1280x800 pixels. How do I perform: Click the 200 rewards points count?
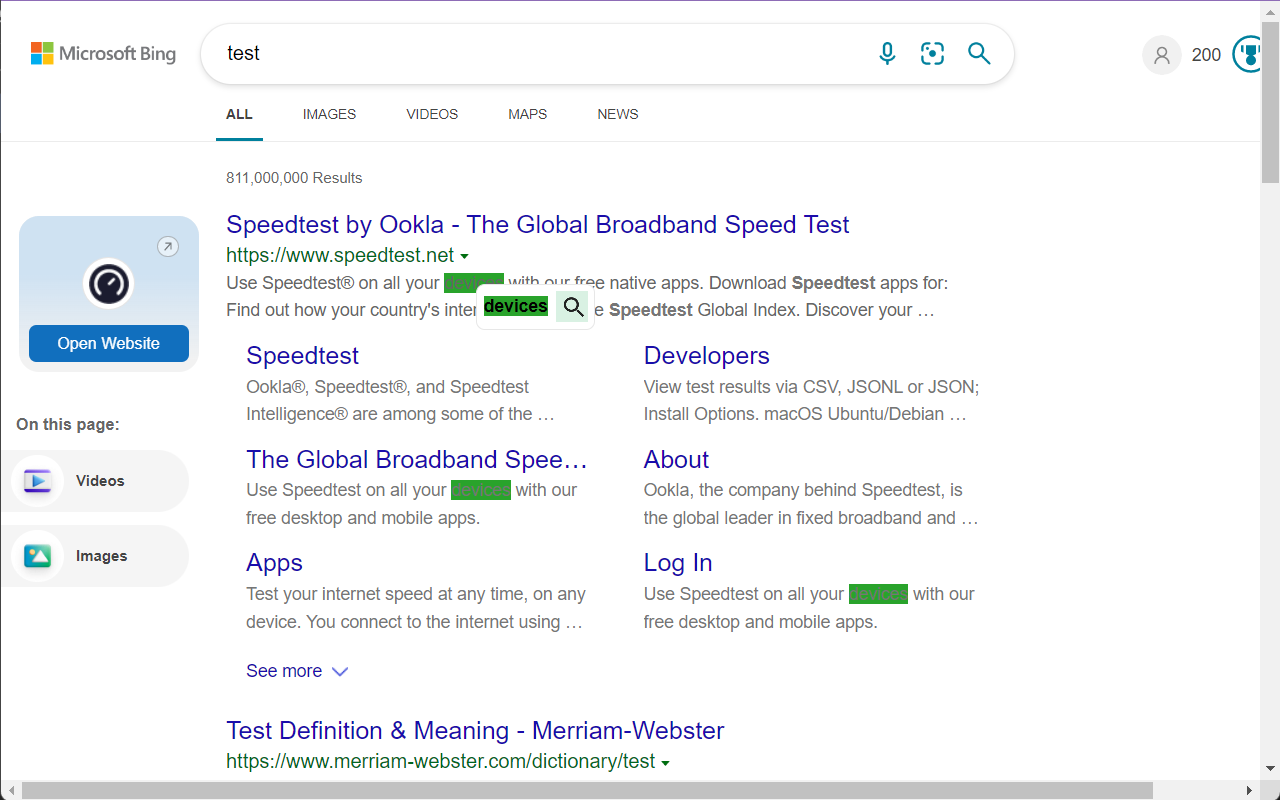[1206, 55]
